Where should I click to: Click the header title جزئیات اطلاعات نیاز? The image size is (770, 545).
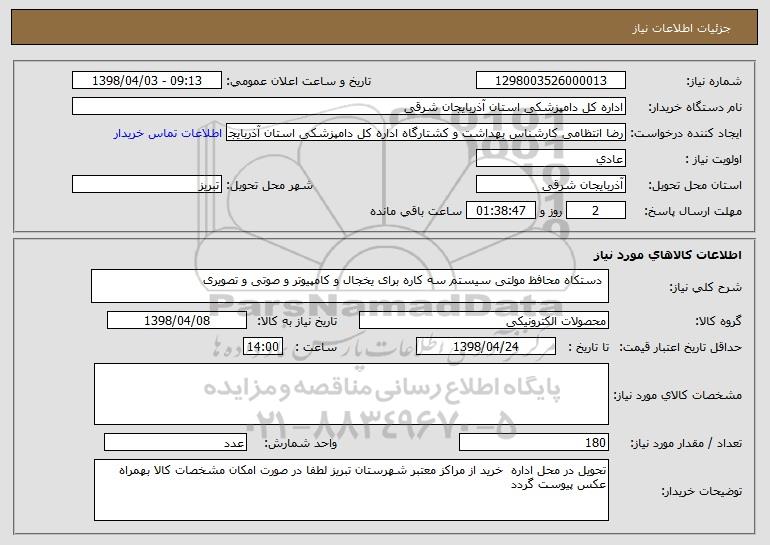coord(681,28)
